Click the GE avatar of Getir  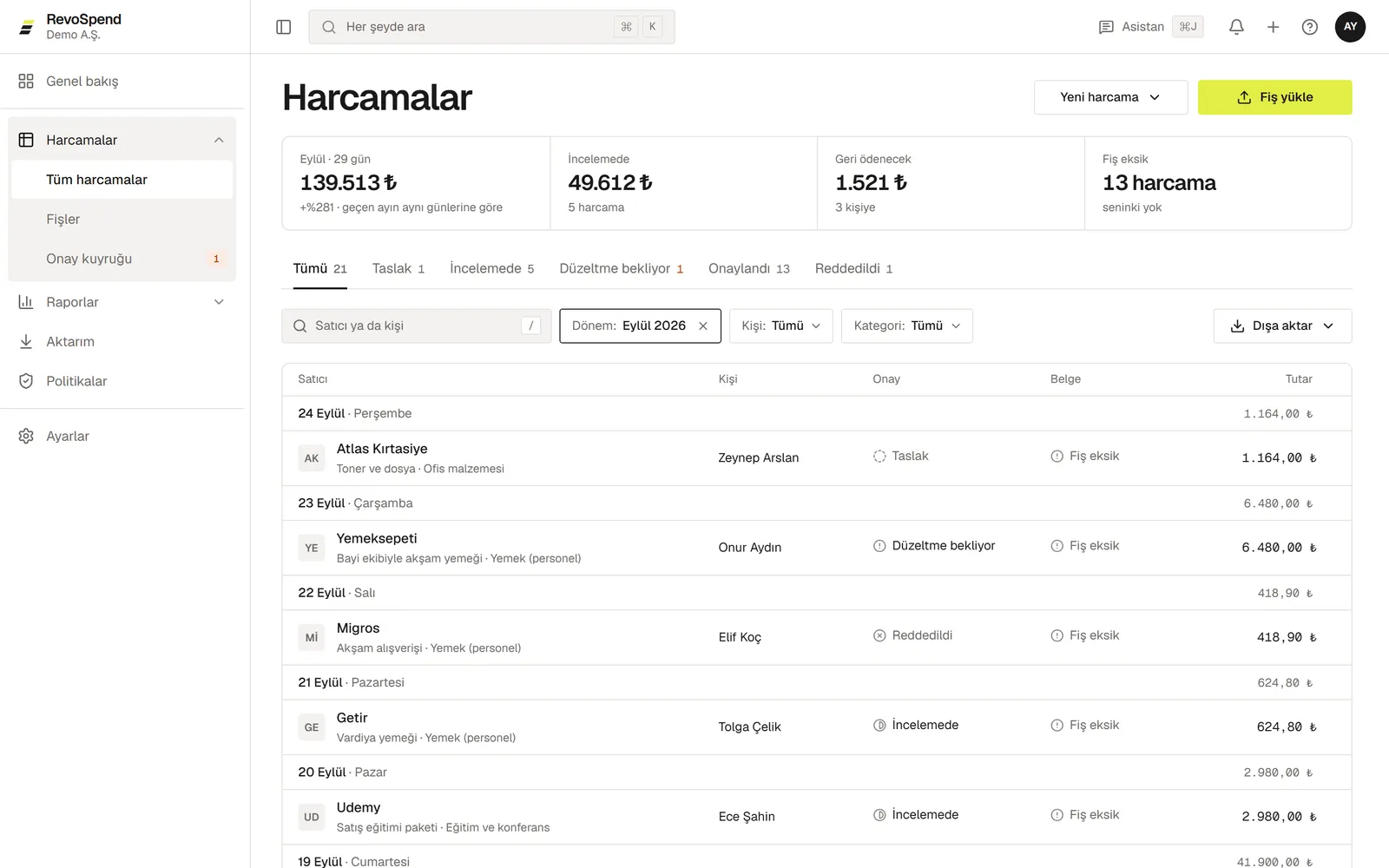point(312,727)
